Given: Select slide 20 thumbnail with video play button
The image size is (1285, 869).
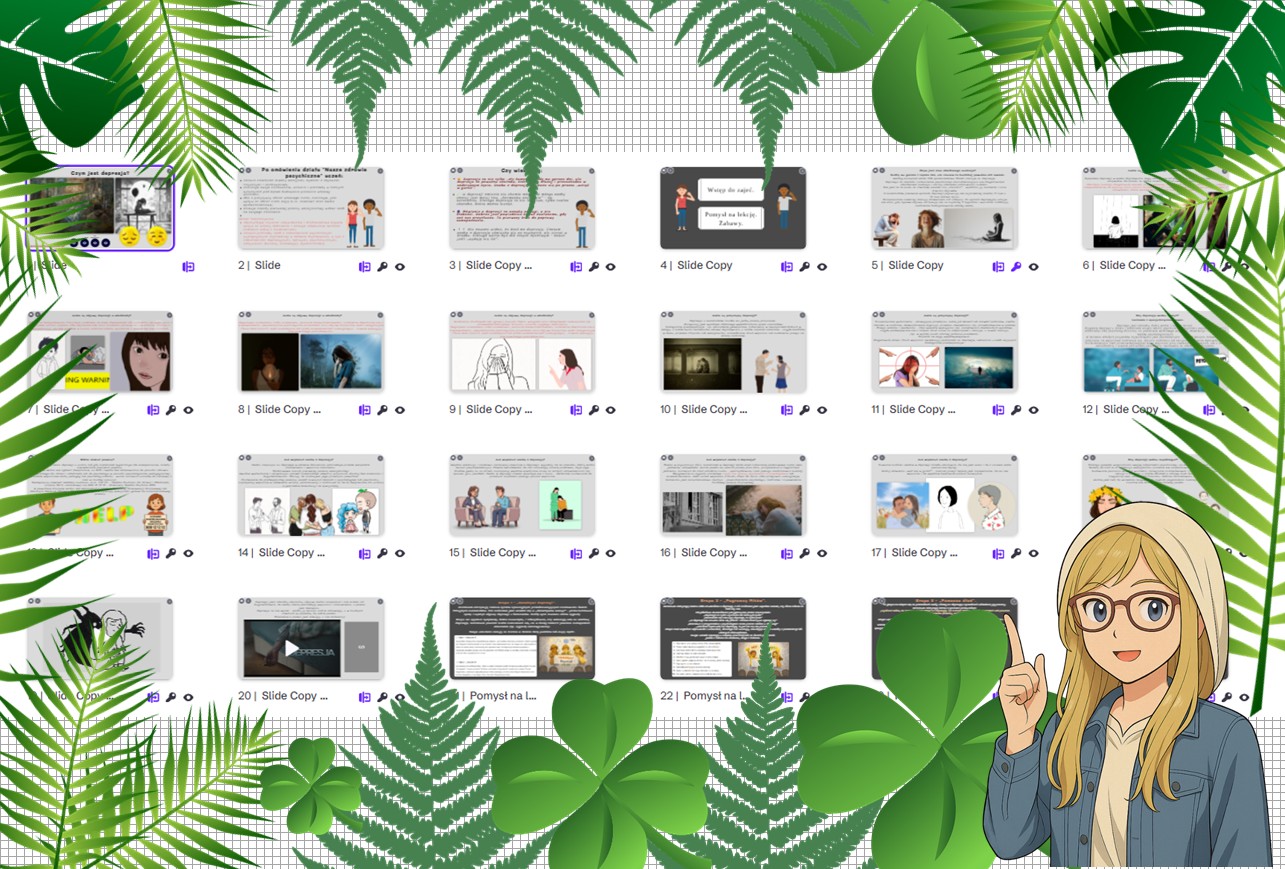Looking at the screenshot, I should (310, 639).
